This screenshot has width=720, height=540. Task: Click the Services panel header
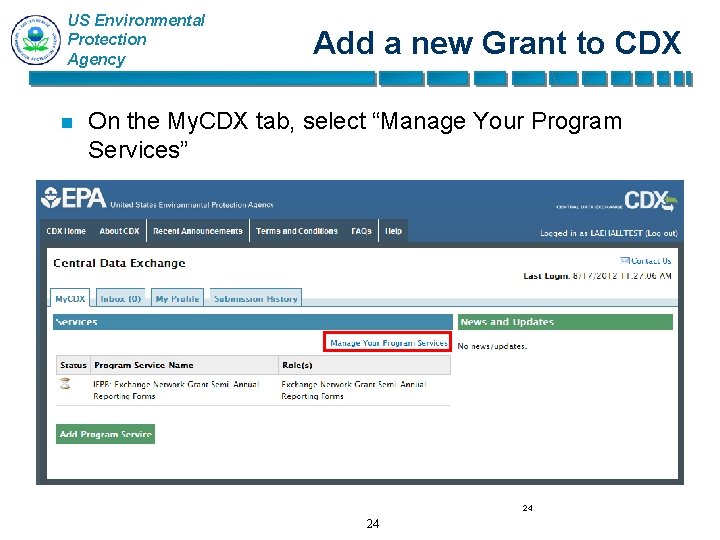tap(253, 322)
